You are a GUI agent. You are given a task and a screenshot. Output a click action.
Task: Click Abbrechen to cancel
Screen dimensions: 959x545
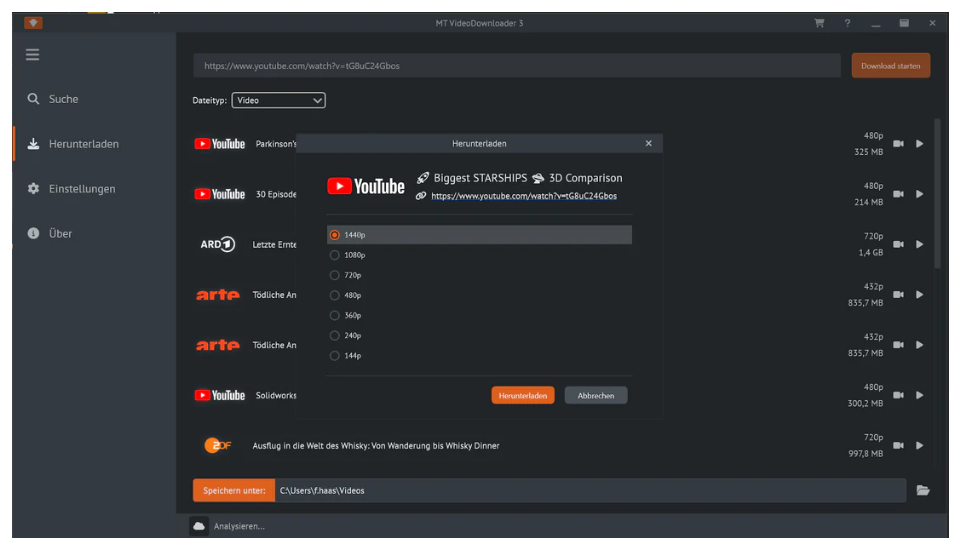click(x=596, y=396)
